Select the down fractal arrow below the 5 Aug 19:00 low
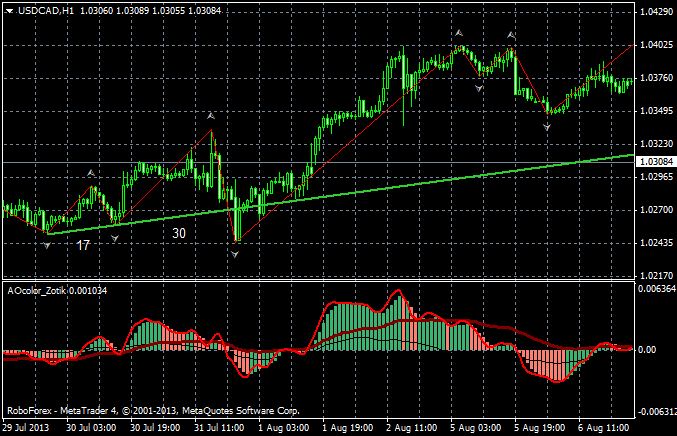Image resolution: width=677 pixels, height=436 pixels. 547,127
